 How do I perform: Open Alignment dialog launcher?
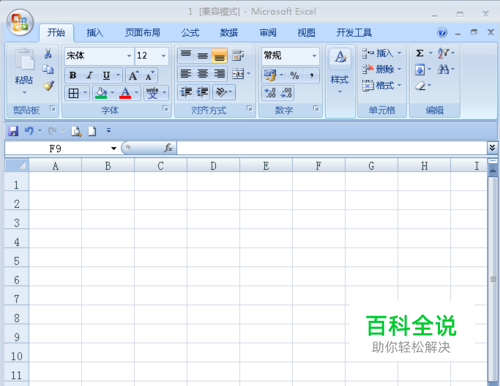(249, 108)
